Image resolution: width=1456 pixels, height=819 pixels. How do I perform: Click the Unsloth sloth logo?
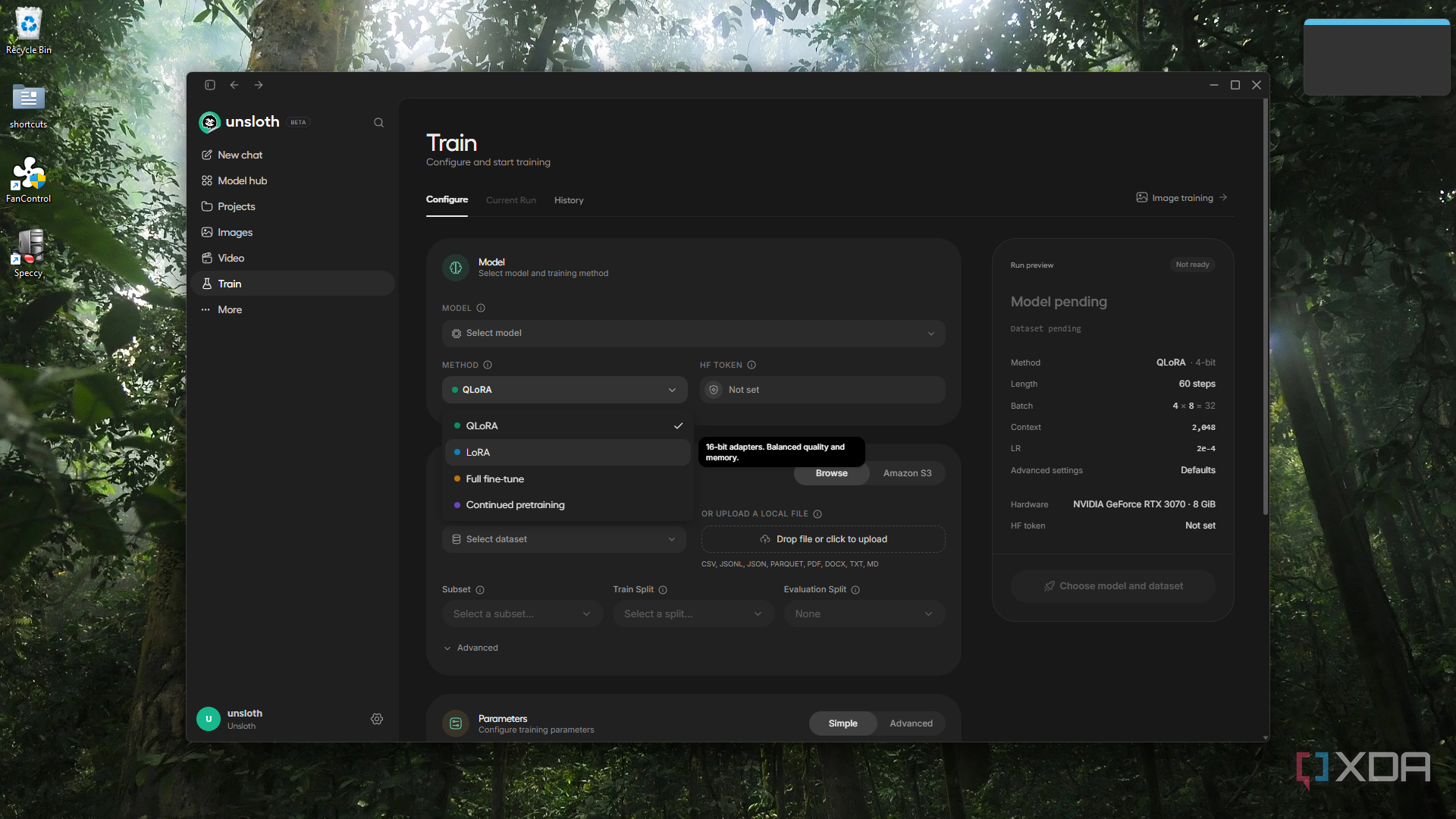[x=209, y=122]
